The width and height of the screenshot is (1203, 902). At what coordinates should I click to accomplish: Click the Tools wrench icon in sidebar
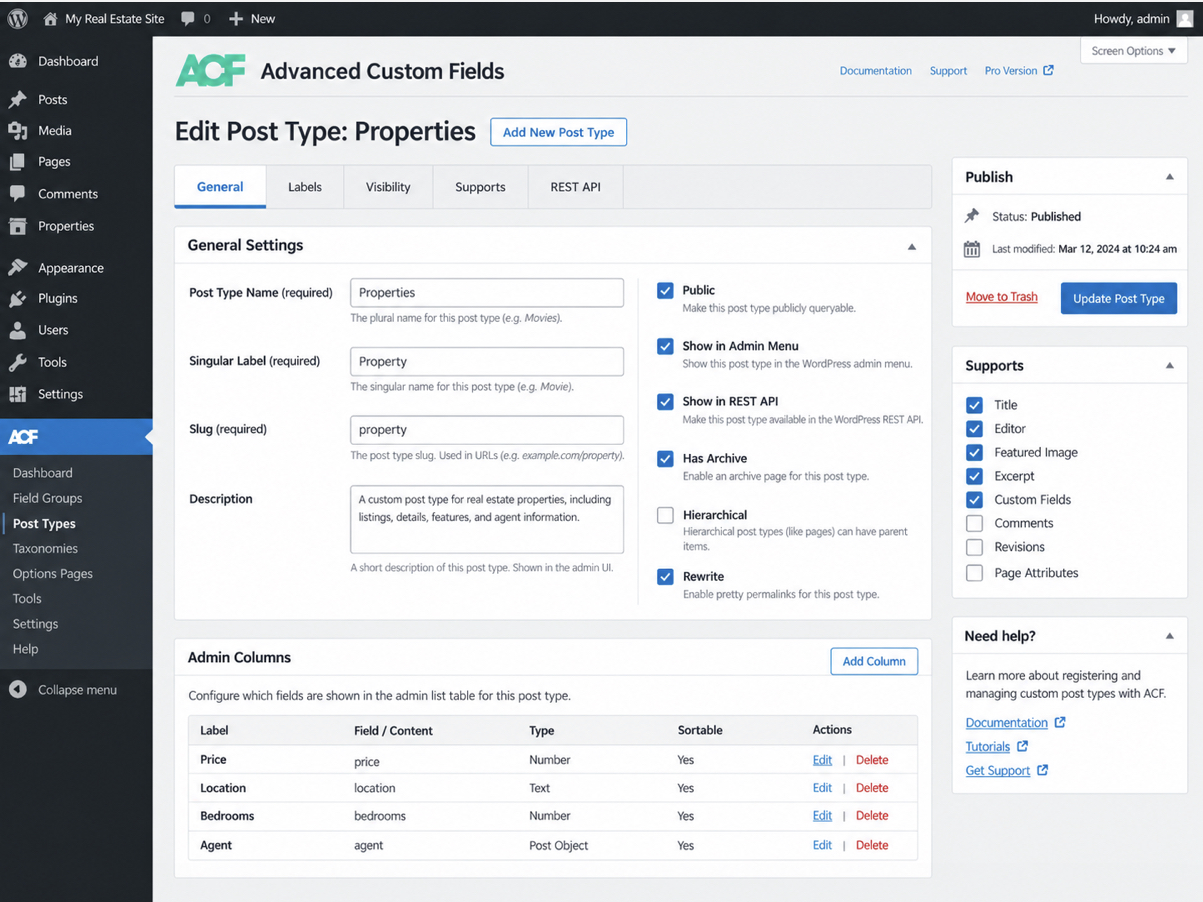18,362
